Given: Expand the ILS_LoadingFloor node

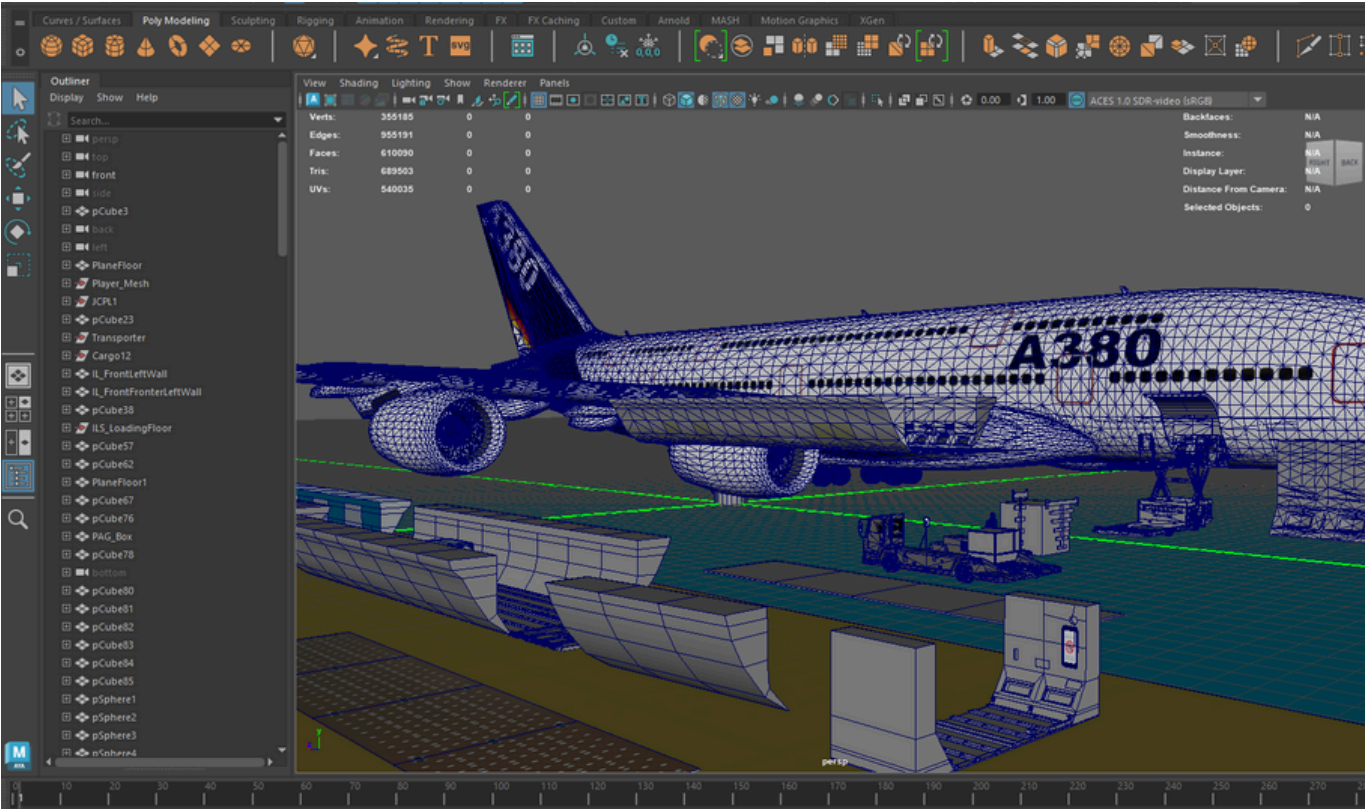Looking at the screenshot, I should point(67,428).
